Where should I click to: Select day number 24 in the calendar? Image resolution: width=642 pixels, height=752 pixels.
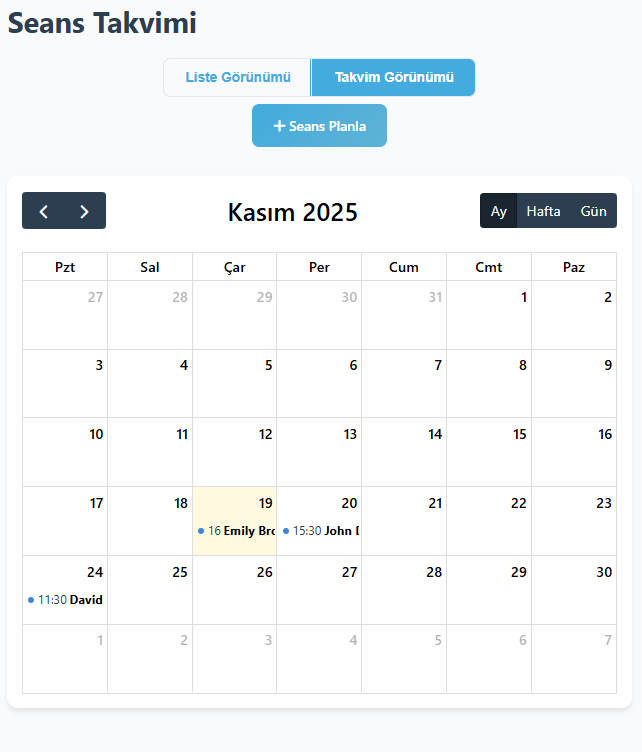tap(95, 572)
